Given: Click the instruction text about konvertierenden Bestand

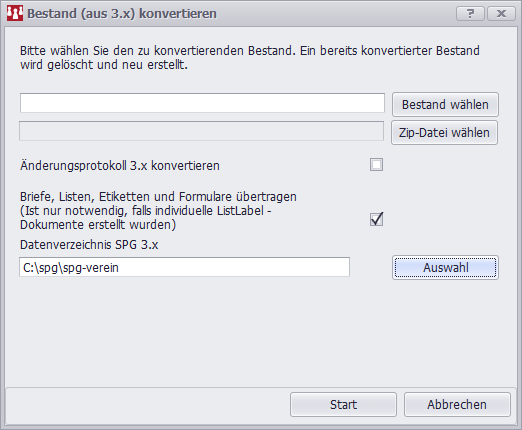Looking at the screenshot, I should pos(250,57).
